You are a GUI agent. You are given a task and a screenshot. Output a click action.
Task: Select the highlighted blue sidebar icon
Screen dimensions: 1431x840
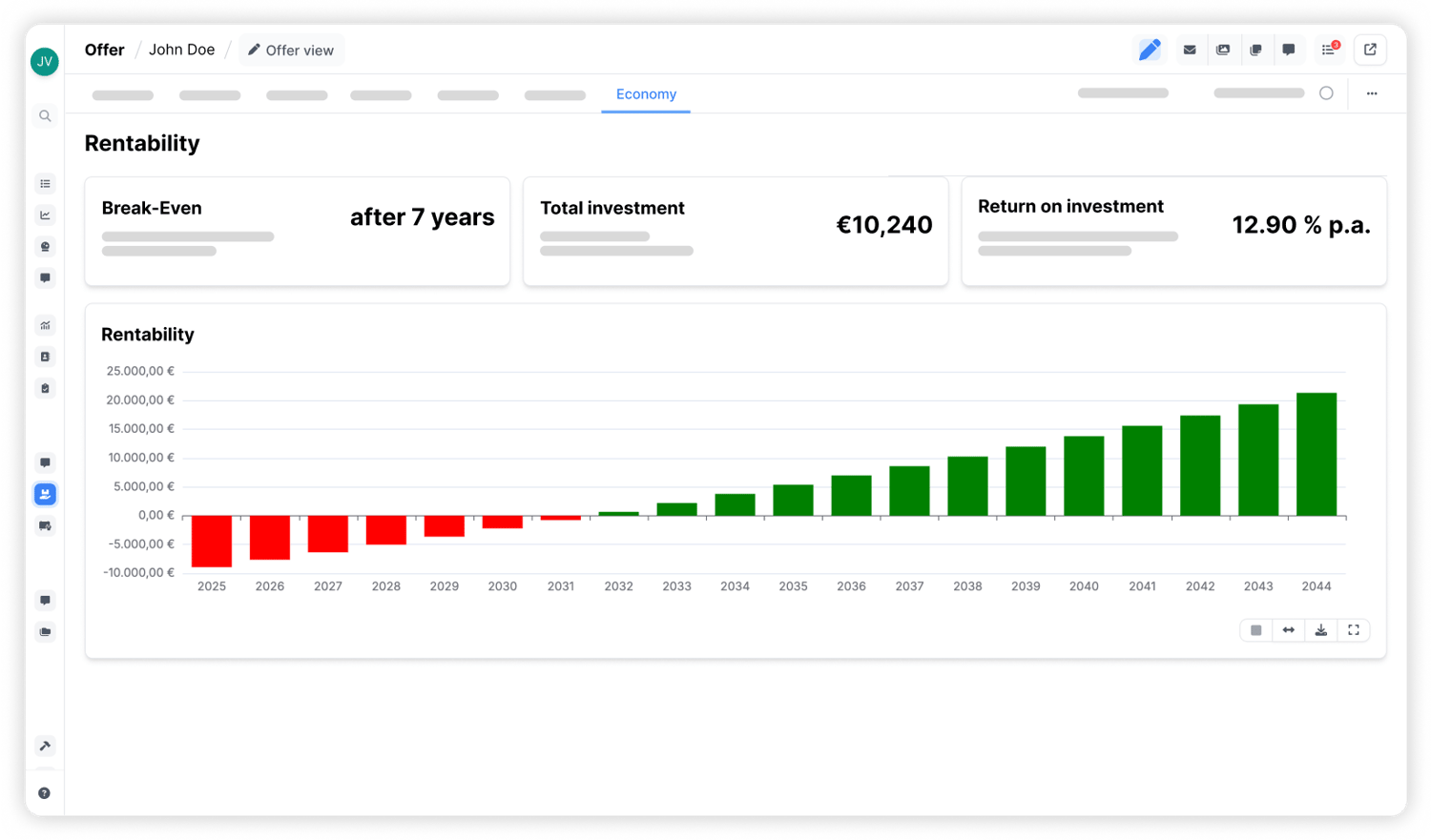pos(45,494)
